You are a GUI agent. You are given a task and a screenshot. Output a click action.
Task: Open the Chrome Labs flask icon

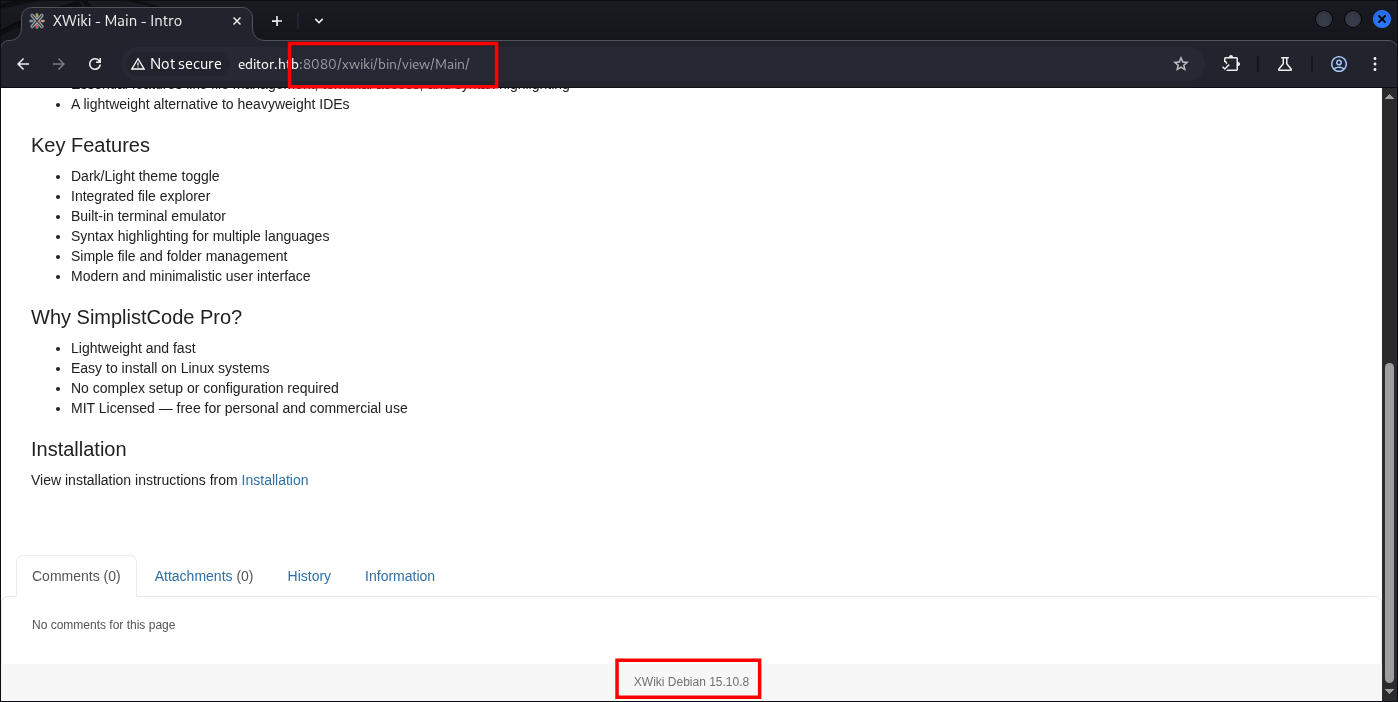1285,64
